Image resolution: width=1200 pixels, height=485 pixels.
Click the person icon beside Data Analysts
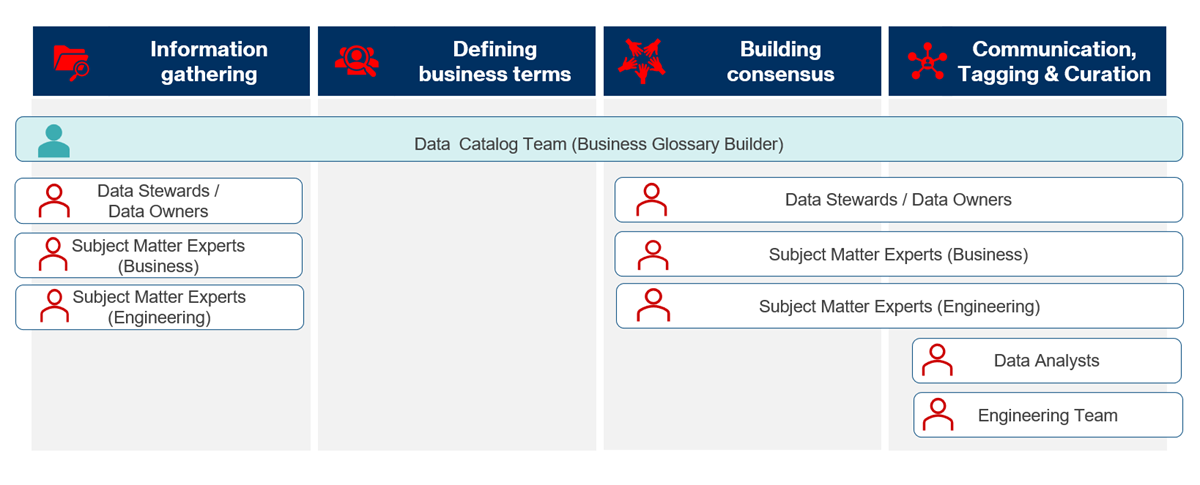[x=937, y=360]
